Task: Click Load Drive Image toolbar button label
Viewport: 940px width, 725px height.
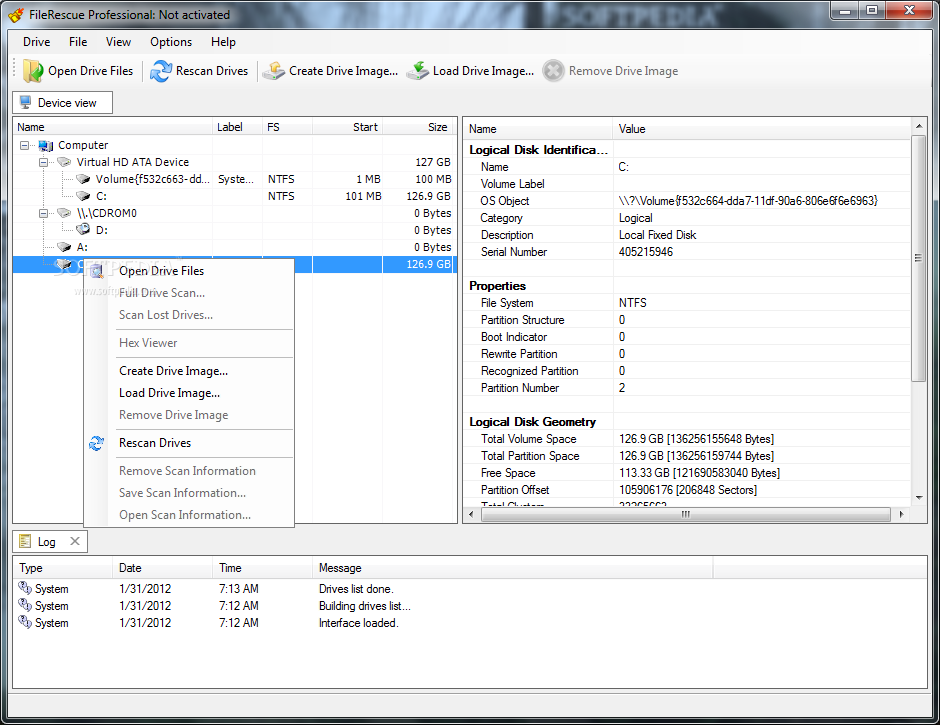Action: [483, 71]
